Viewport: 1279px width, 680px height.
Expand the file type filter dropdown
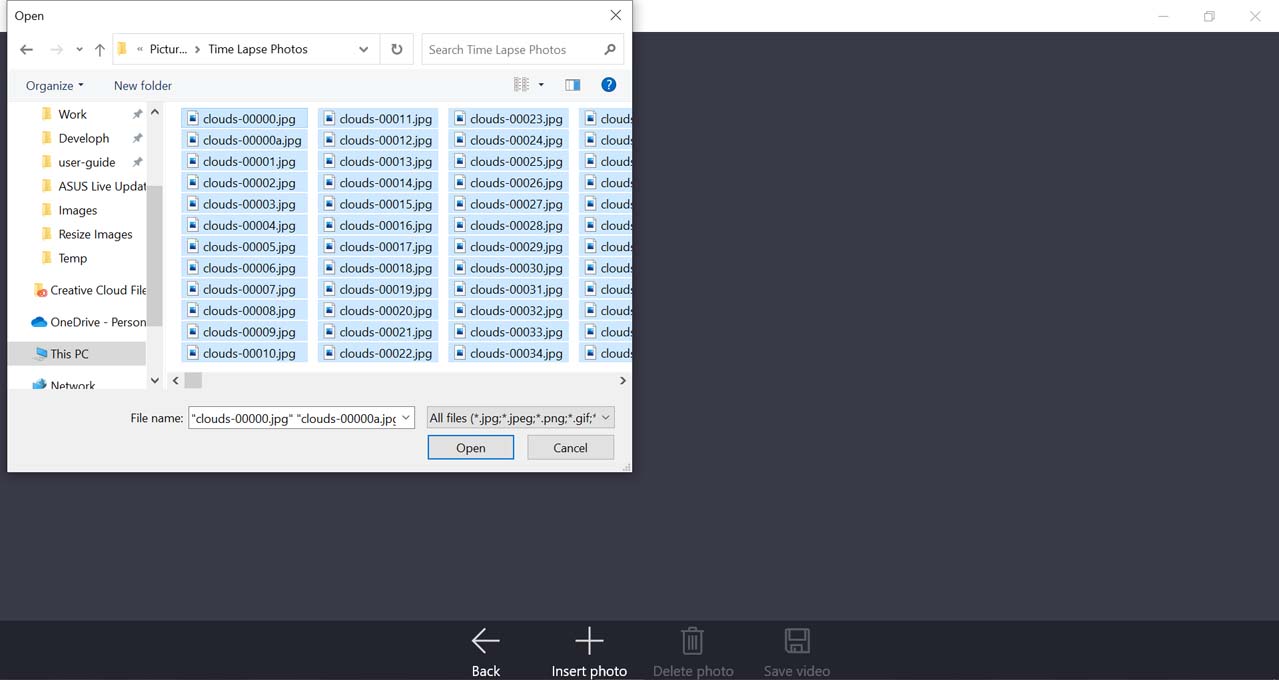(x=606, y=418)
